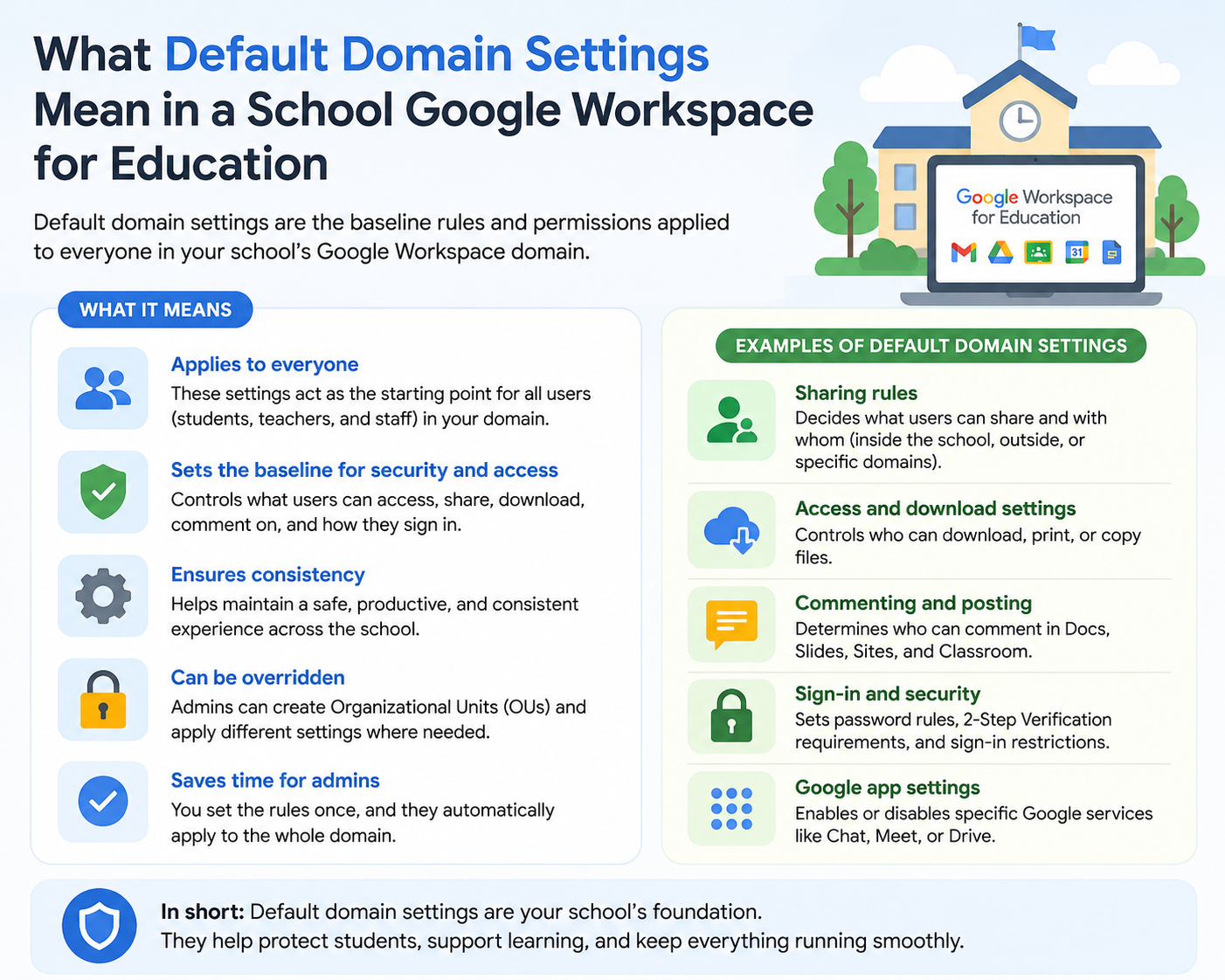The image size is (1225, 980).
Task: Click the cloud download icon
Action: [x=731, y=530]
